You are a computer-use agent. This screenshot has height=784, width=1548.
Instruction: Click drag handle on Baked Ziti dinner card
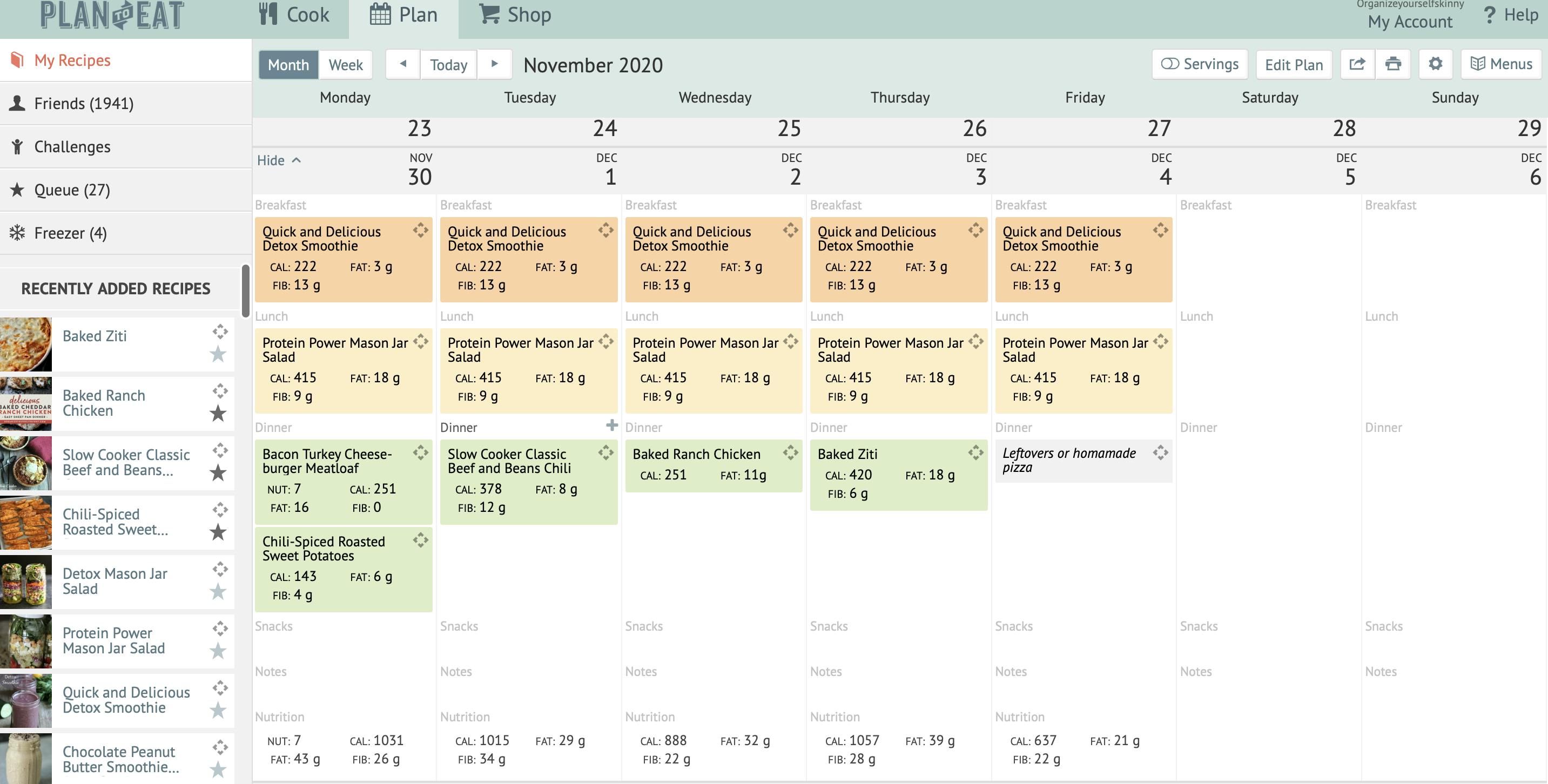click(975, 452)
